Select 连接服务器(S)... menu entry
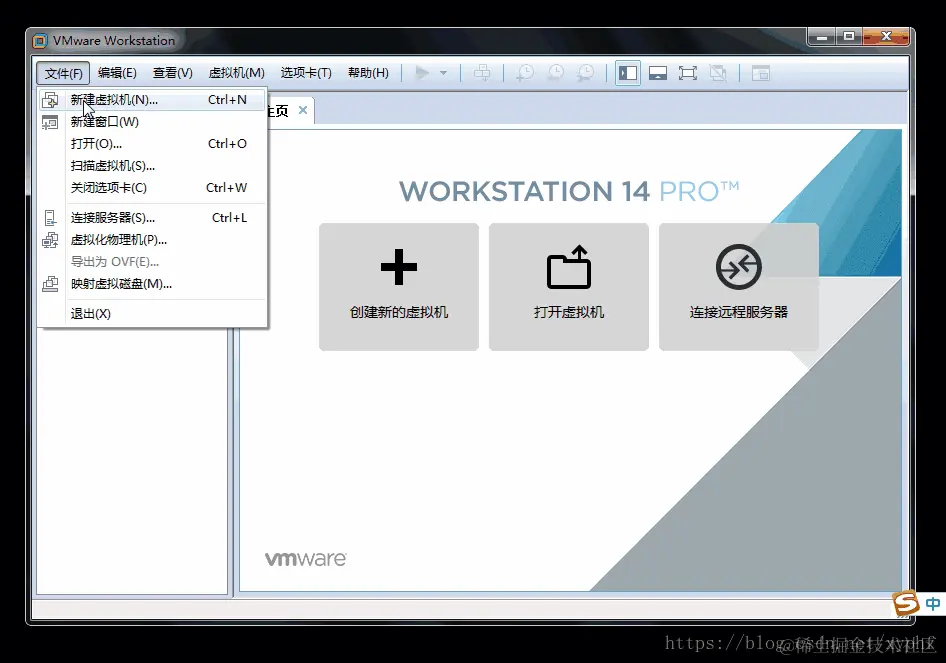The height and width of the screenshot is (663, 946). tap(152, 218)
